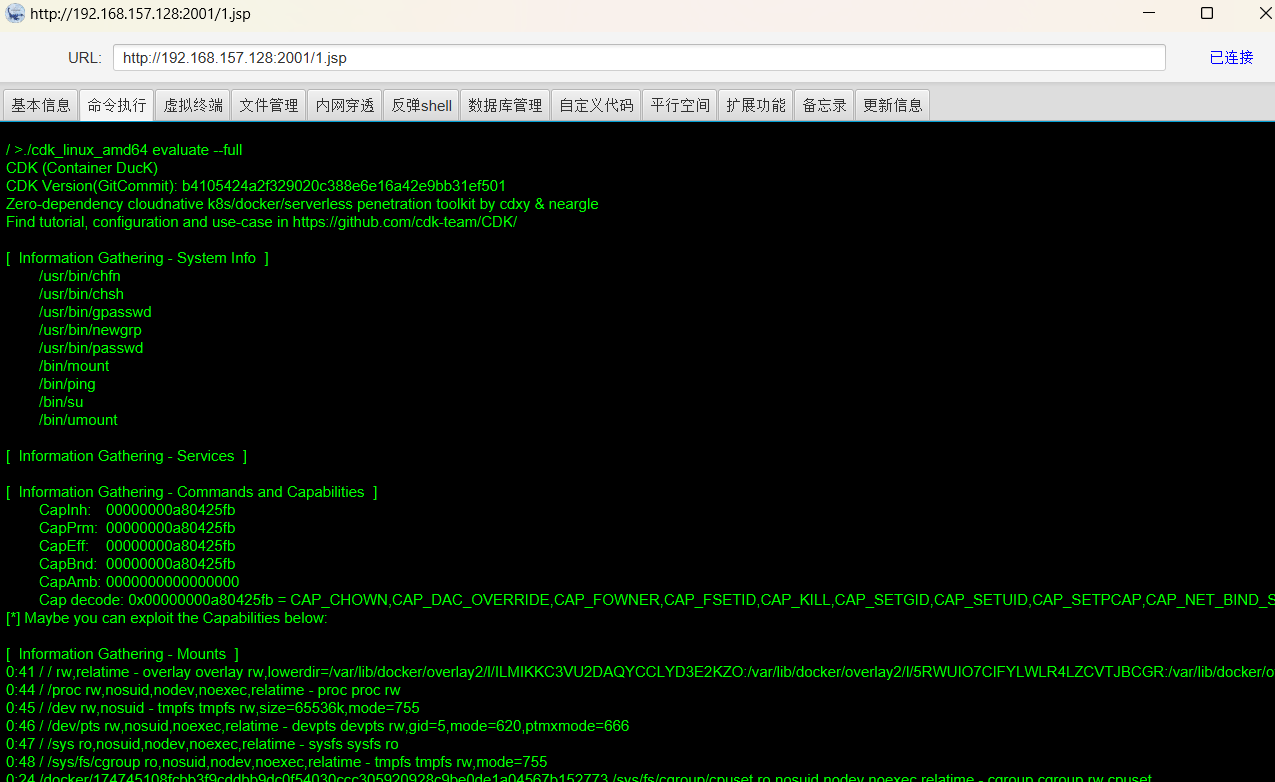Open the 平行空间 tab
This screenshot has height=782, width=1275.
coord(680,105)
